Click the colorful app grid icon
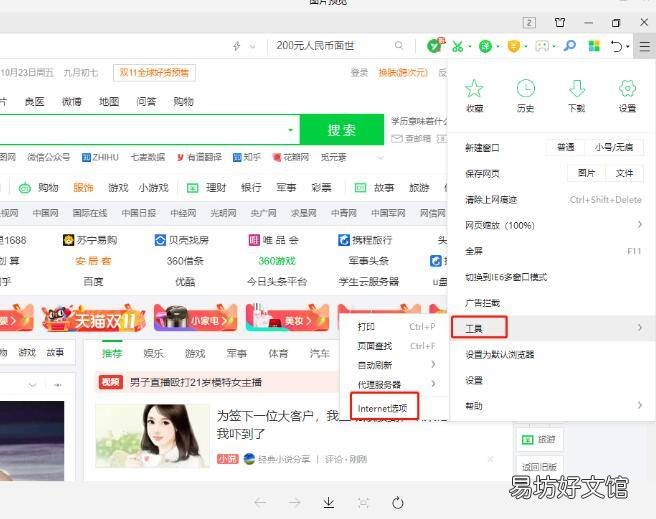This screenshot has width=656, height=519. [594, 46]
